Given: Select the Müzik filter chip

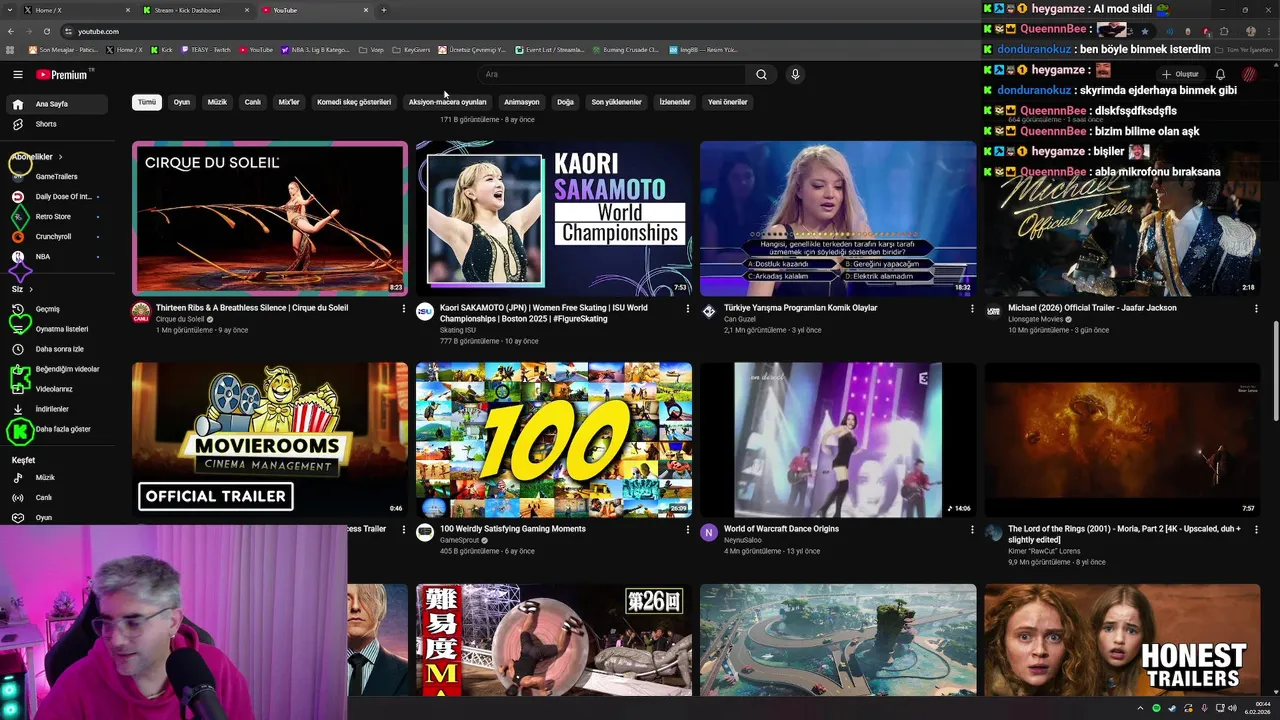Looking at the screenshot, I should click(x=217, y=102).
